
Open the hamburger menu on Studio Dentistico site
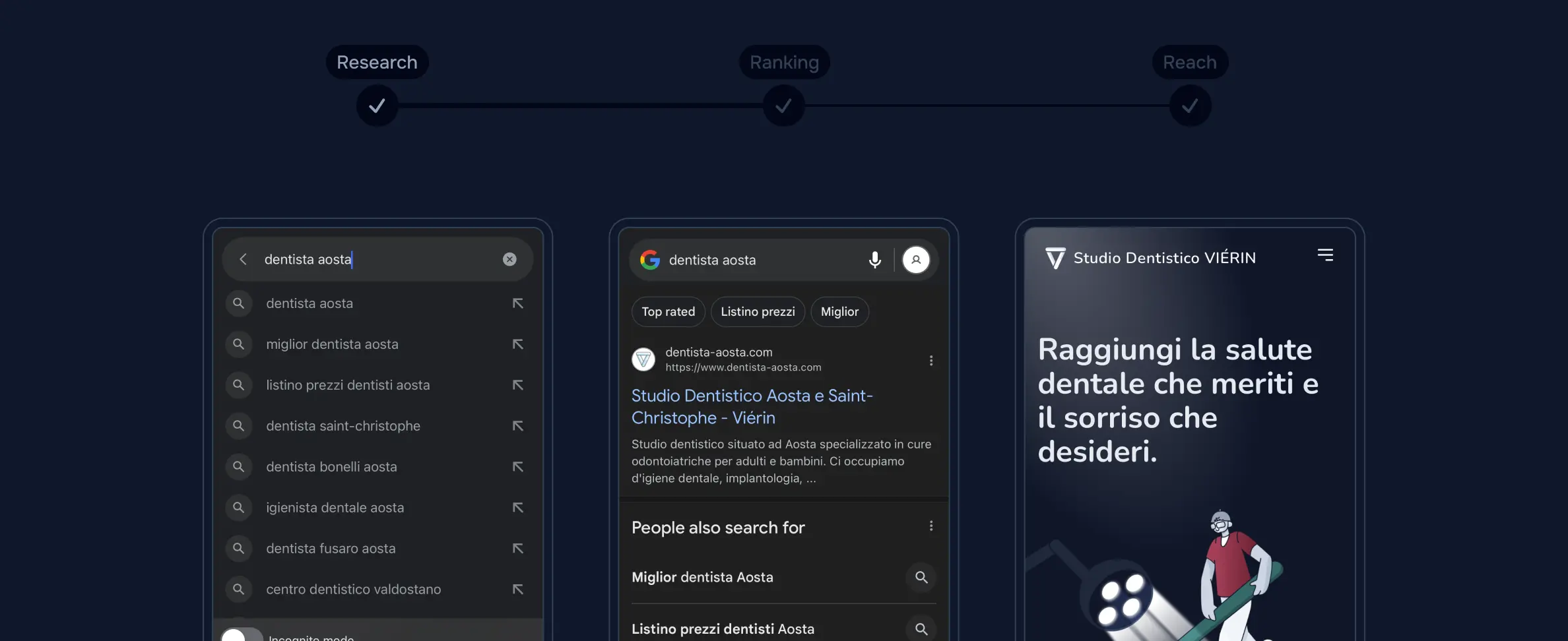tap(1325, 255)
